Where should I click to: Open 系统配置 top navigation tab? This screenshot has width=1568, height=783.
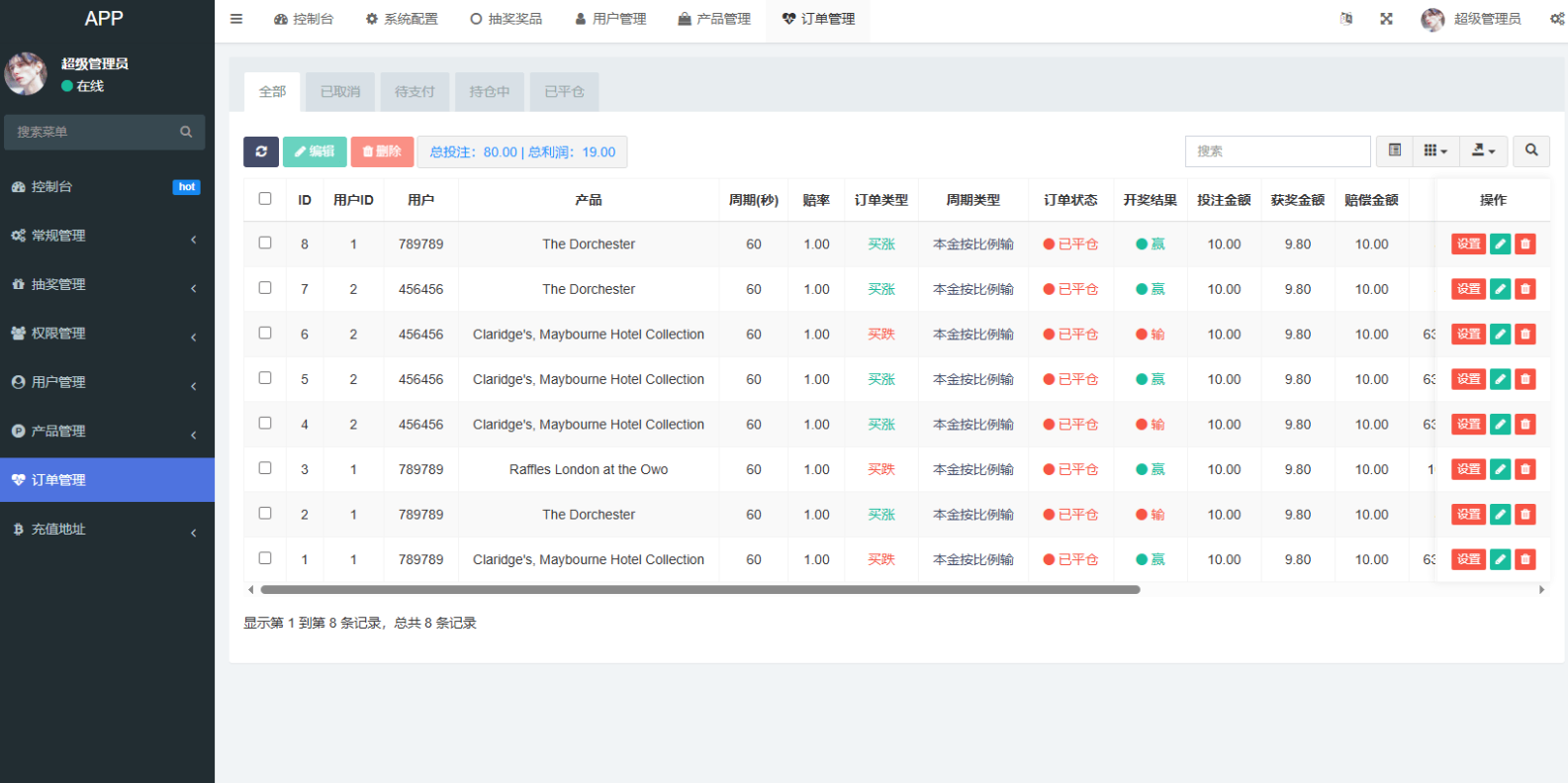pyautogui.click(x=402, y=19)
